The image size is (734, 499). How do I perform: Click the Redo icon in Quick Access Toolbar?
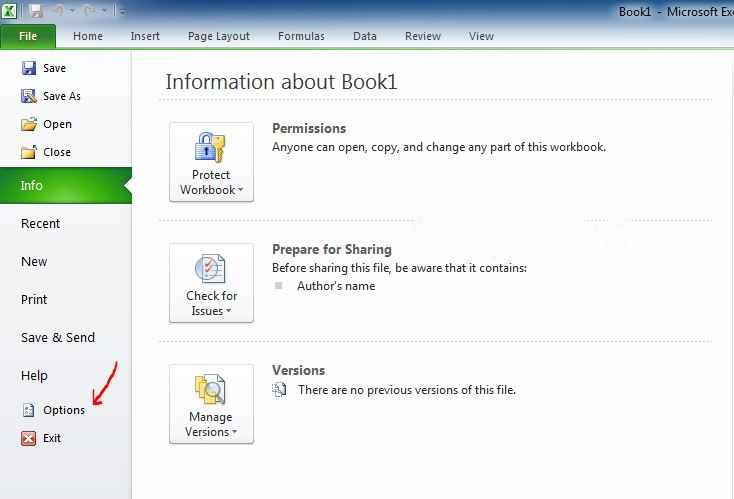point(90,10)
